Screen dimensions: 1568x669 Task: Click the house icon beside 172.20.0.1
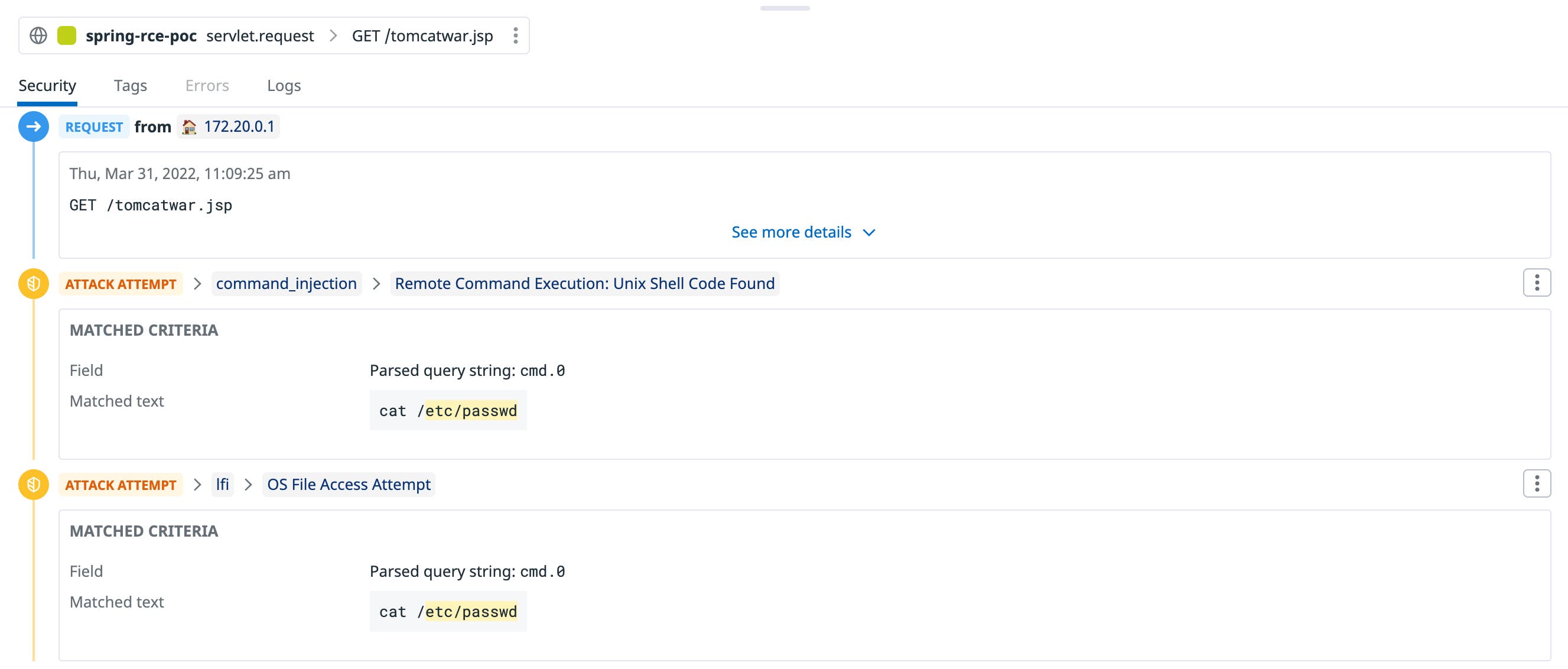click(188, 126)
